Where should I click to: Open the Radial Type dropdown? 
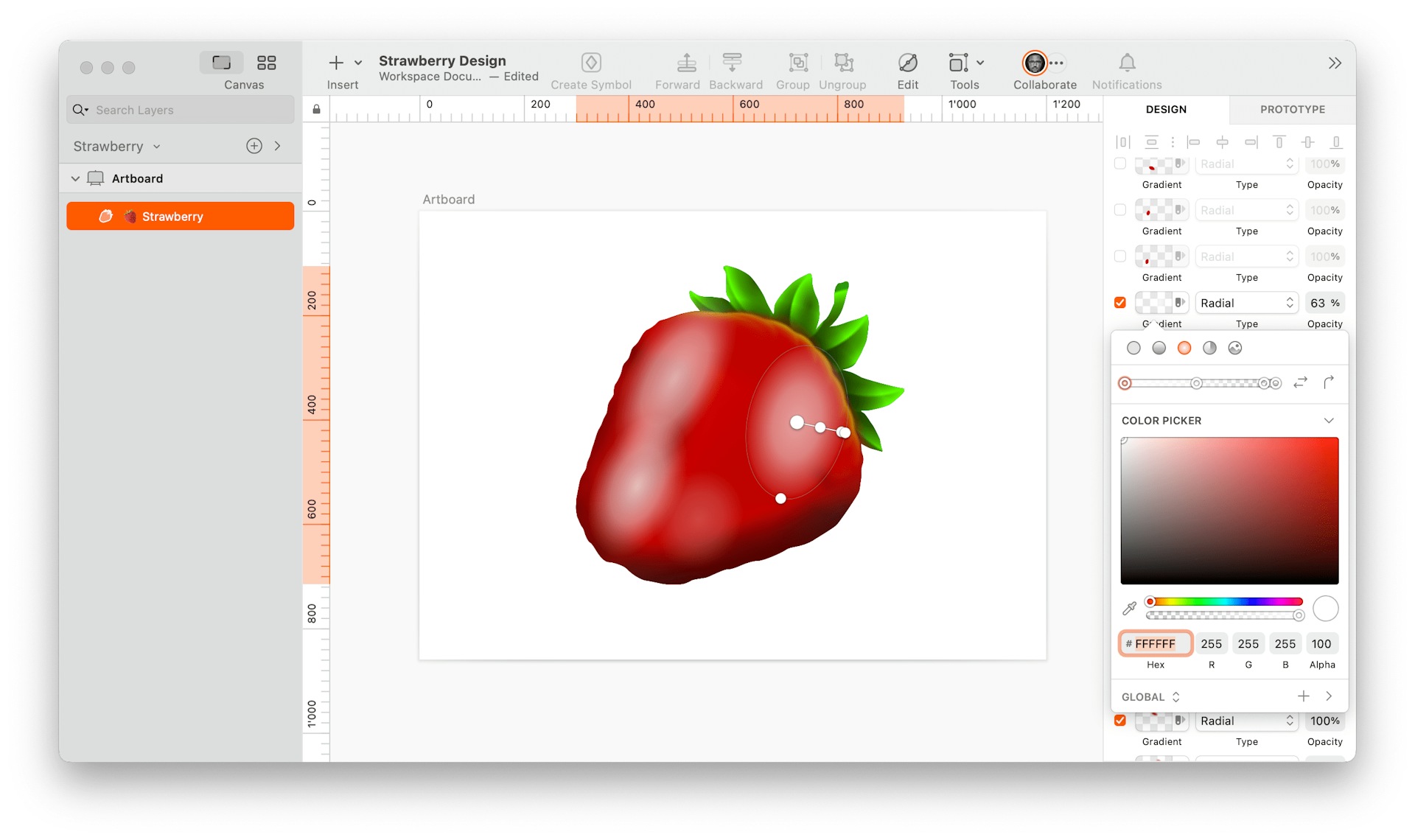click(1246, 302)
